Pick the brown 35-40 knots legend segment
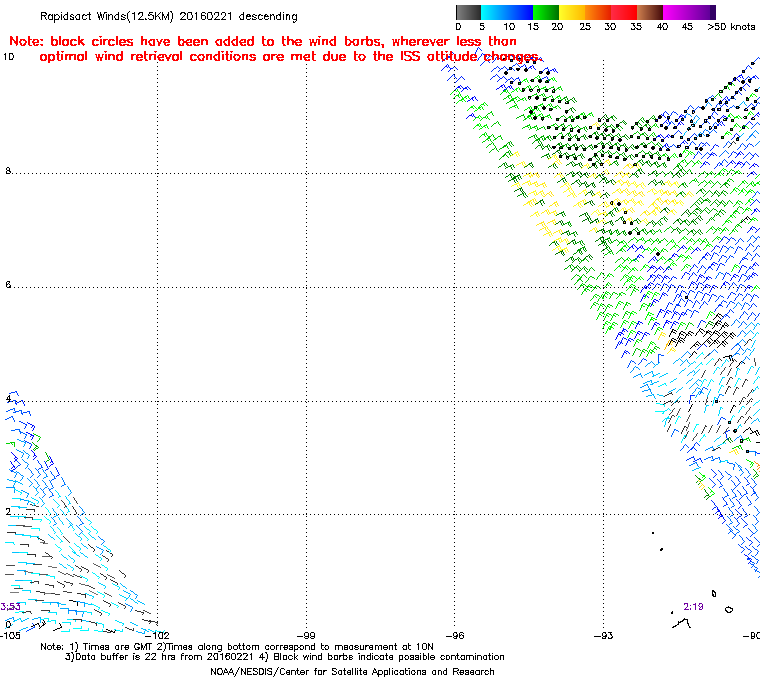This screenshot has height=688, width=760. tap(650, 12)
